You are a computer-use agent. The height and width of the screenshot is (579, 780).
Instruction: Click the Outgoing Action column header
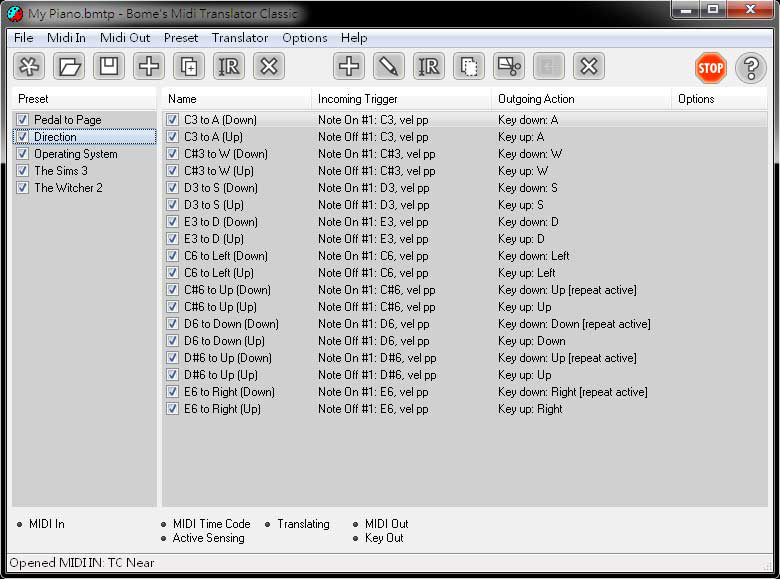tap(582, 99)
